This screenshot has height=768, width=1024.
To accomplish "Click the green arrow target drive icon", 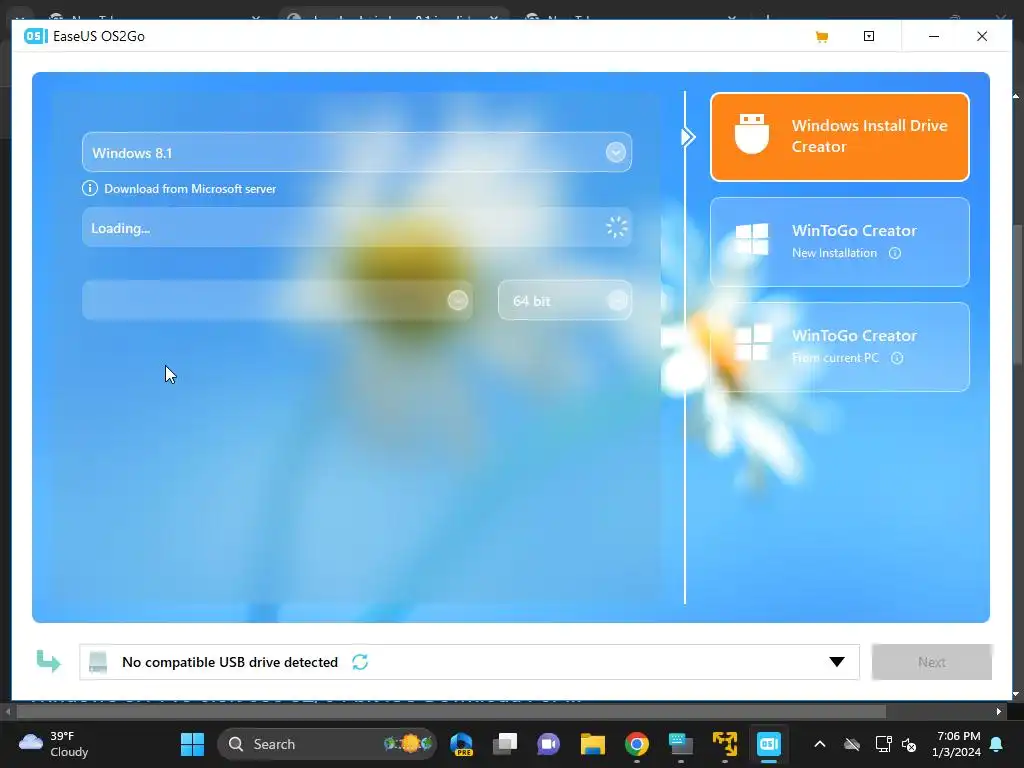I will point(48,661).
